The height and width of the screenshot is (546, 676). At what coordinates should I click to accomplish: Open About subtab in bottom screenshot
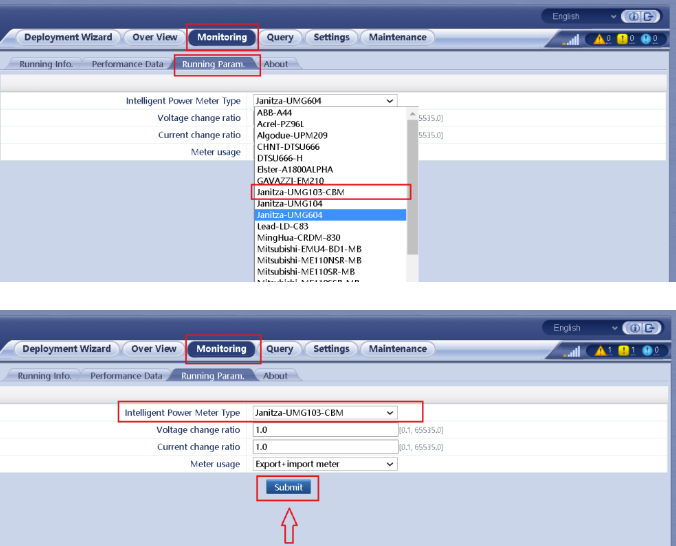(x=275, y=376)
